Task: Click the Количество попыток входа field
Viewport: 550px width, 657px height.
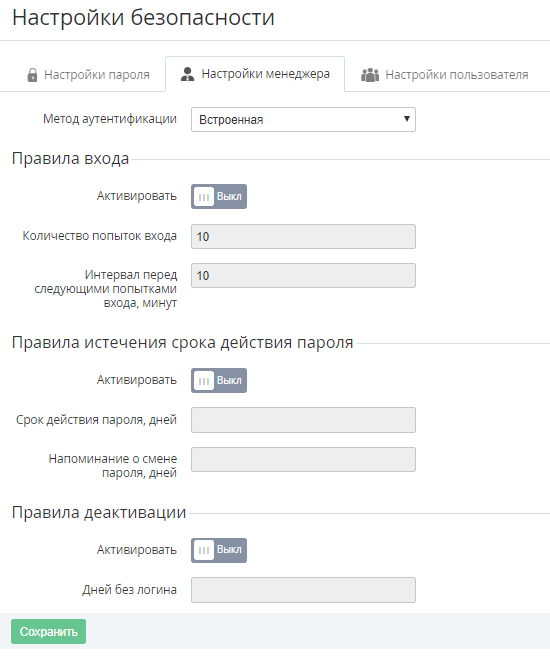Action: [303, 236]
